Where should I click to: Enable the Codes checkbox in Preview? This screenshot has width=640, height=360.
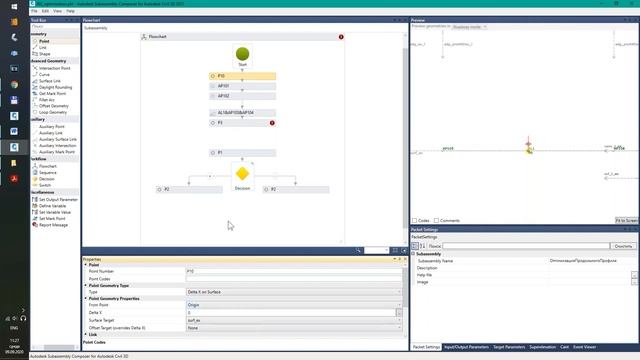tap(415, 220)
